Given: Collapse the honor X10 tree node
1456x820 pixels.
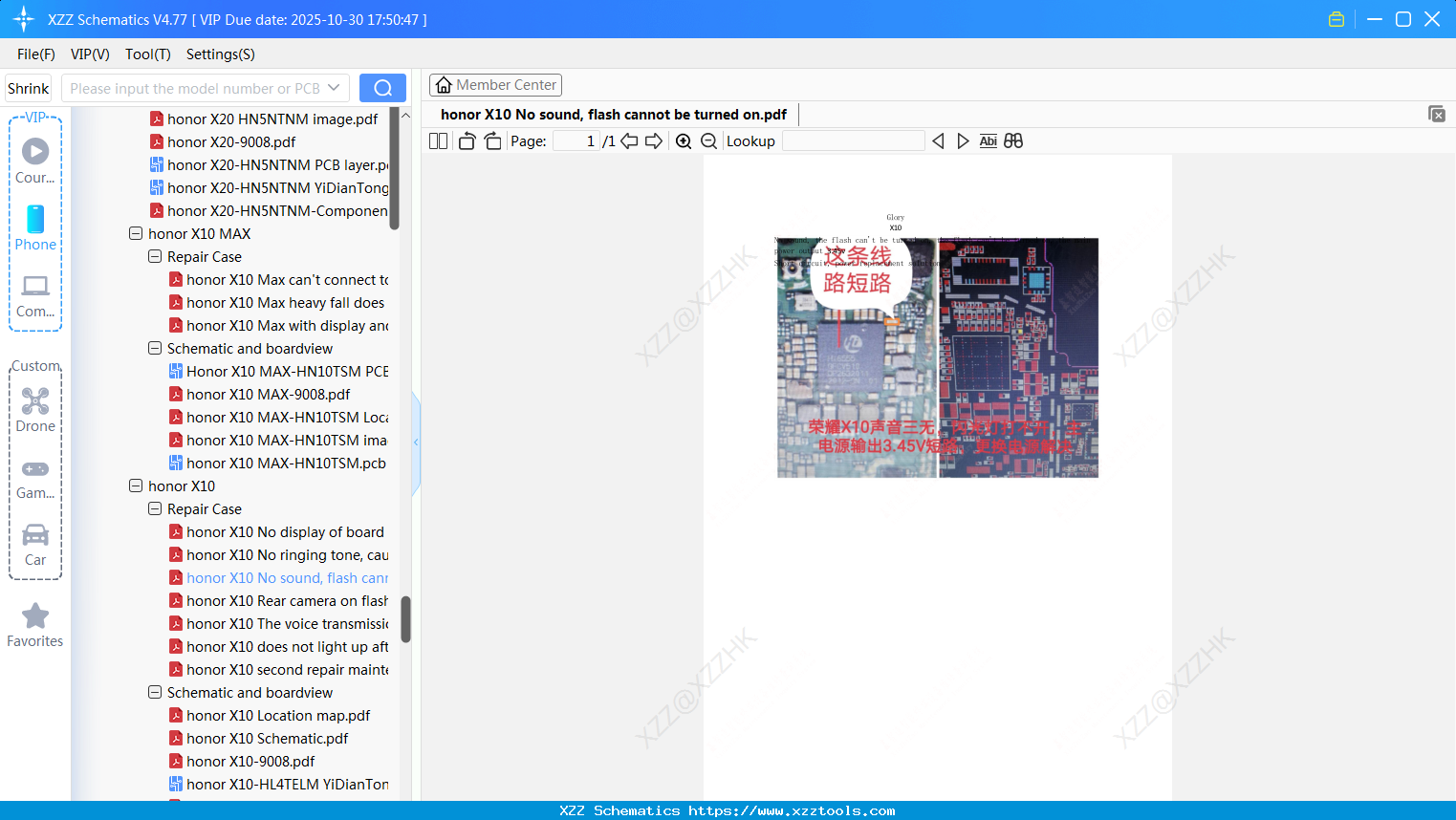Looking at the screenshot, I should tap(136, 486).
